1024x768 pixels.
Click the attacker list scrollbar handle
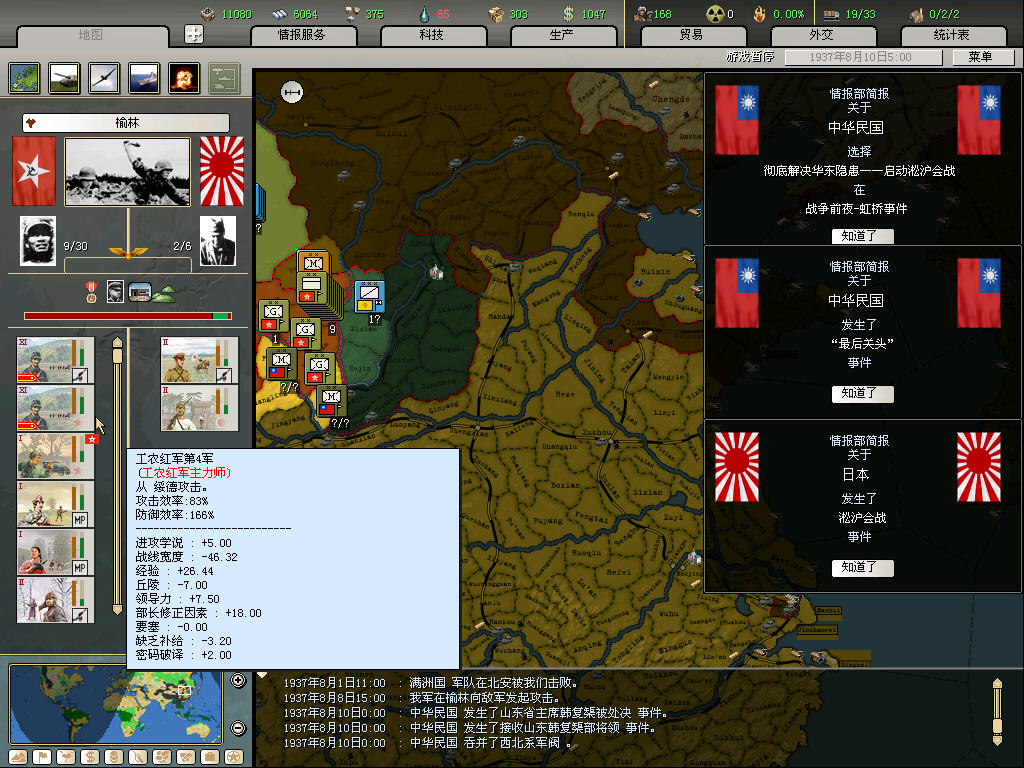pos(118,355)
